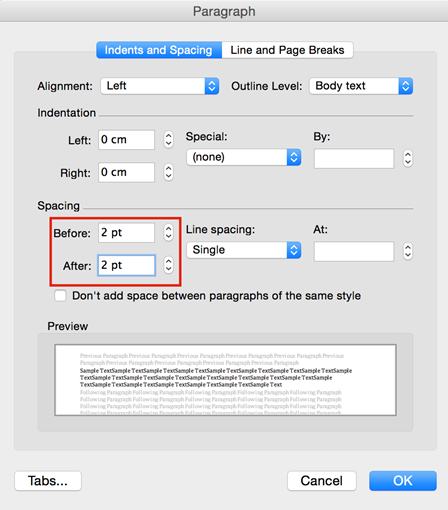Decrease the line spacing At value stepper
This screenshot has height=510, width=448.
coord(408,255)
